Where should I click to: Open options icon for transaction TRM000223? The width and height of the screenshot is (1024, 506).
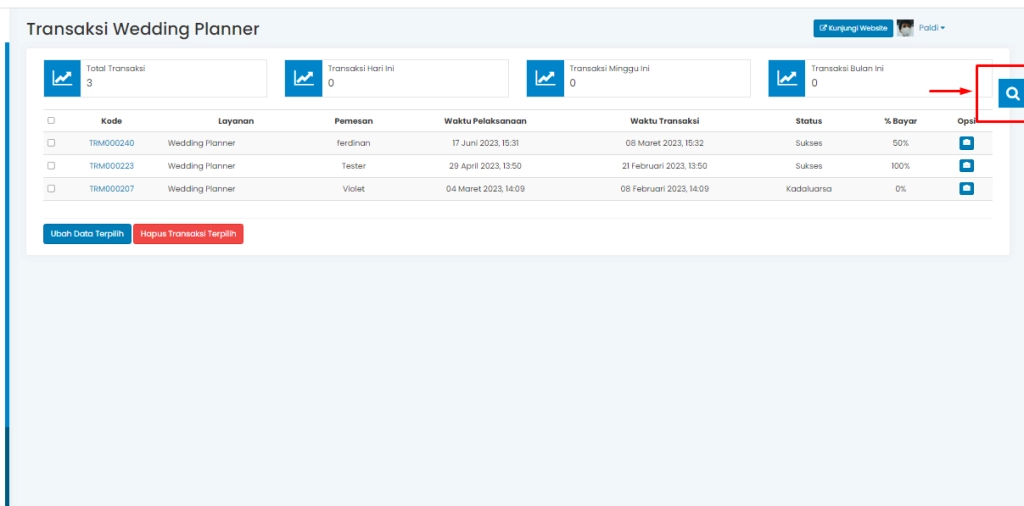(x=966, y=166)
